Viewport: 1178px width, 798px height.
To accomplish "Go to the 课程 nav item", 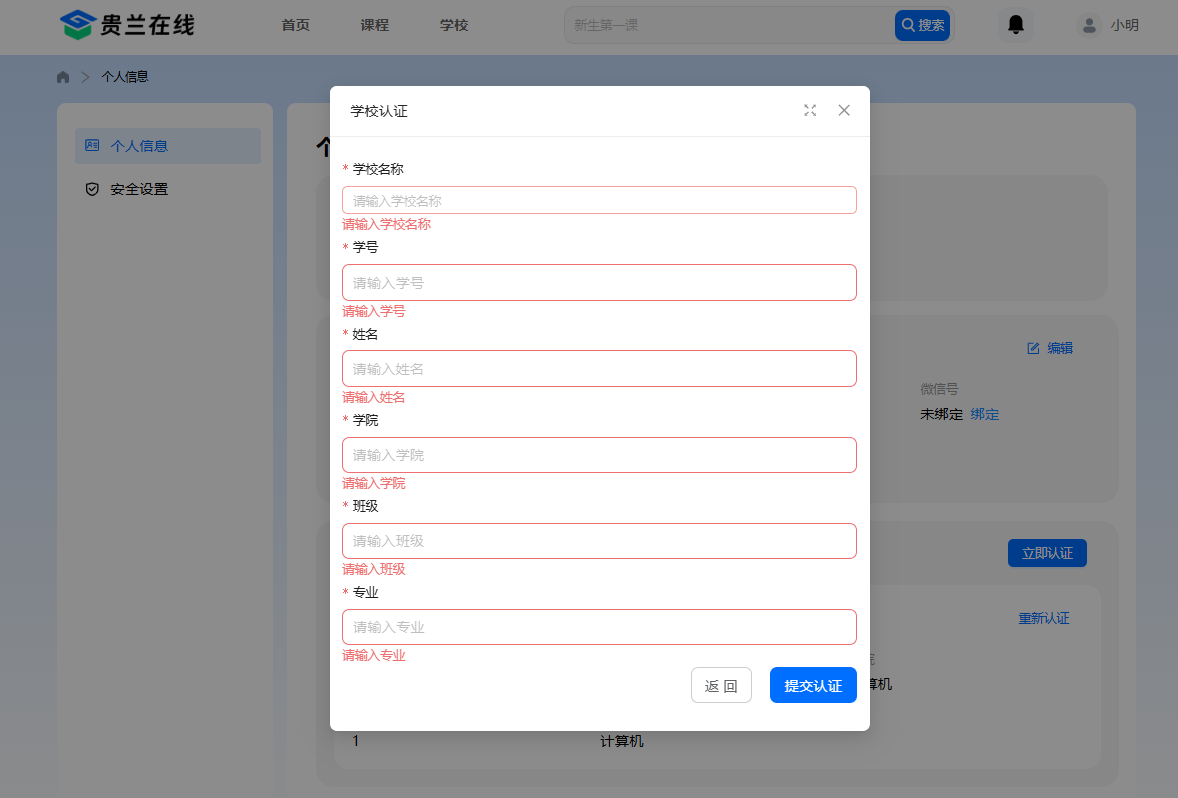I will tap(375, 25).
